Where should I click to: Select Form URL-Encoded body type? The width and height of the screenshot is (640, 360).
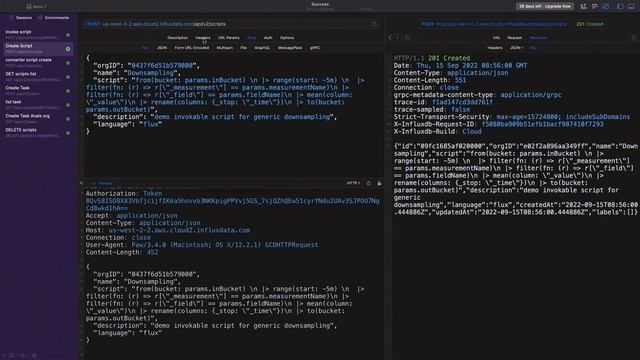191,48
